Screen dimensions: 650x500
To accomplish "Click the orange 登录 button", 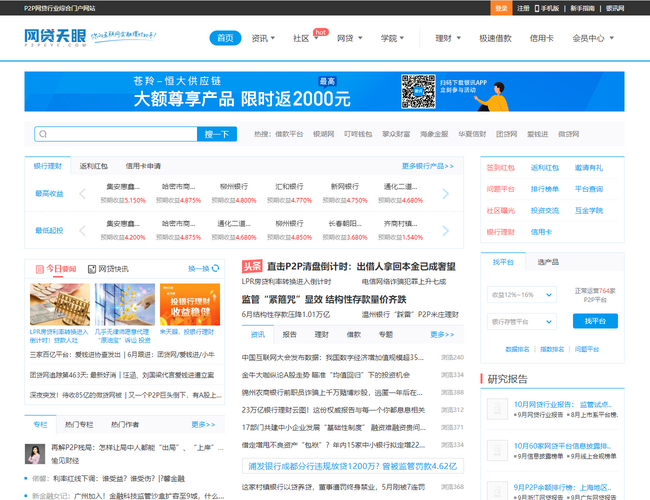I will [x=501, y=8].
